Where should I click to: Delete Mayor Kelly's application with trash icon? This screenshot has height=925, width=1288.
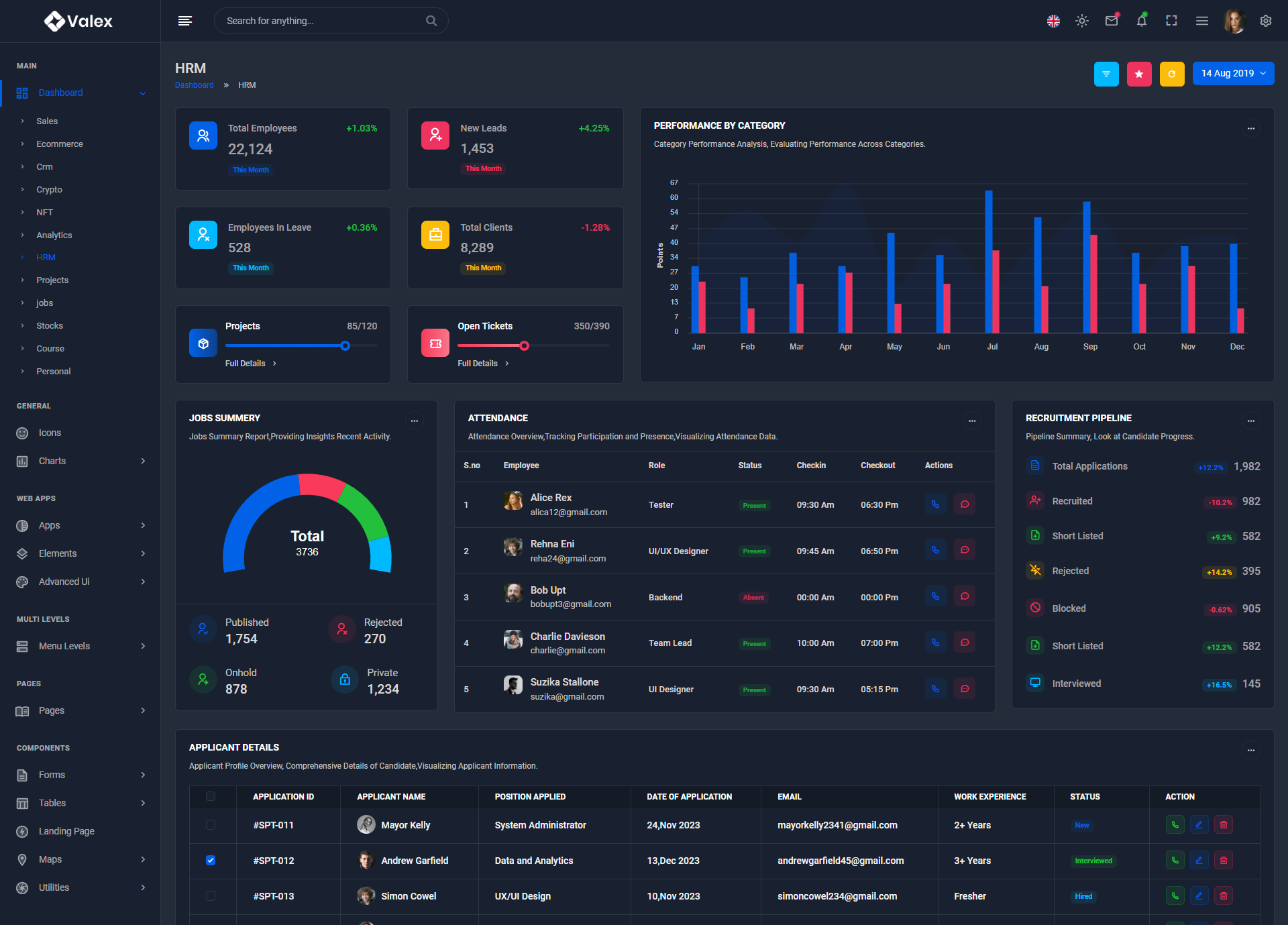1223,825
